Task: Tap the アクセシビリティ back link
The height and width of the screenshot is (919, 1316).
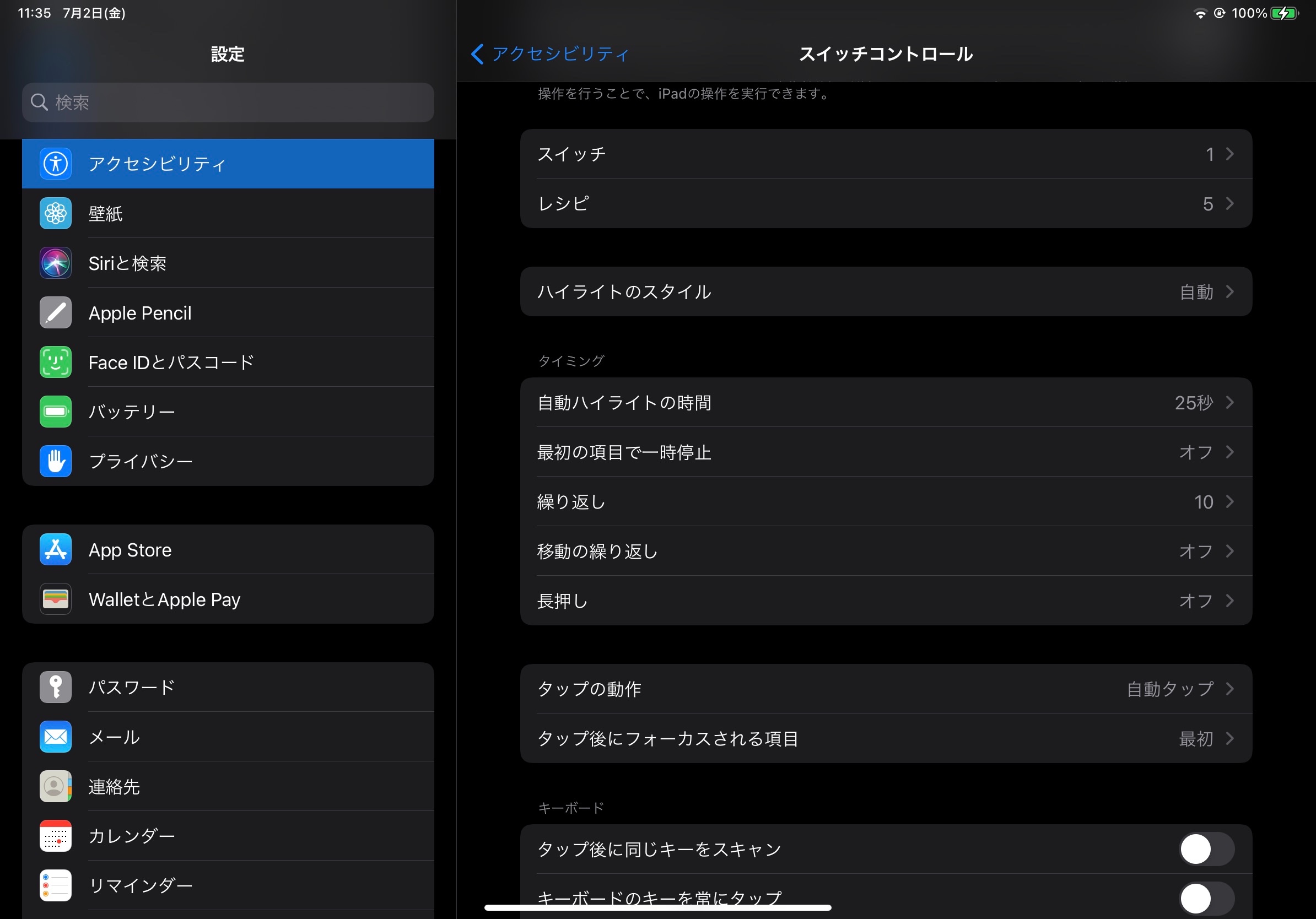Action: pos(548,53)
